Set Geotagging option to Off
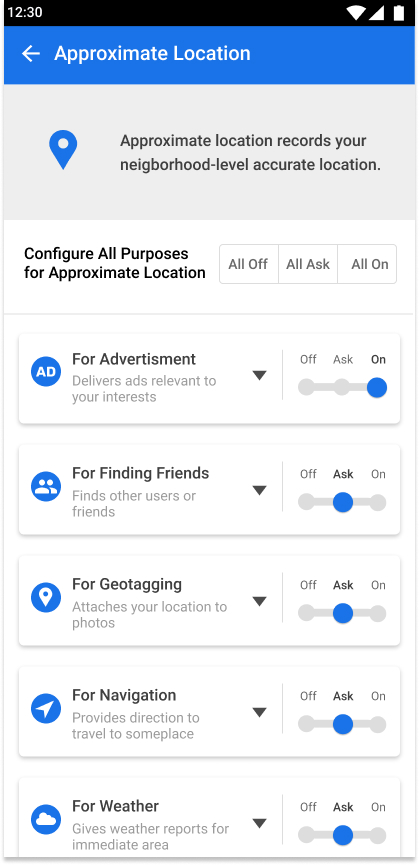Image resolution: width=419 pixels, height=865 pixels. pos(307,613)
